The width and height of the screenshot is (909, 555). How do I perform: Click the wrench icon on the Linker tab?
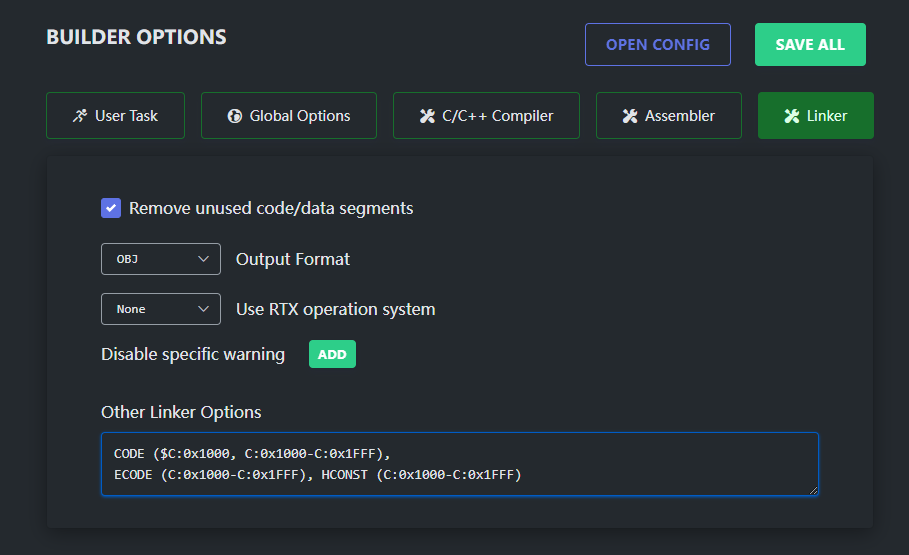pyautogui.click(x=792, y=116)
